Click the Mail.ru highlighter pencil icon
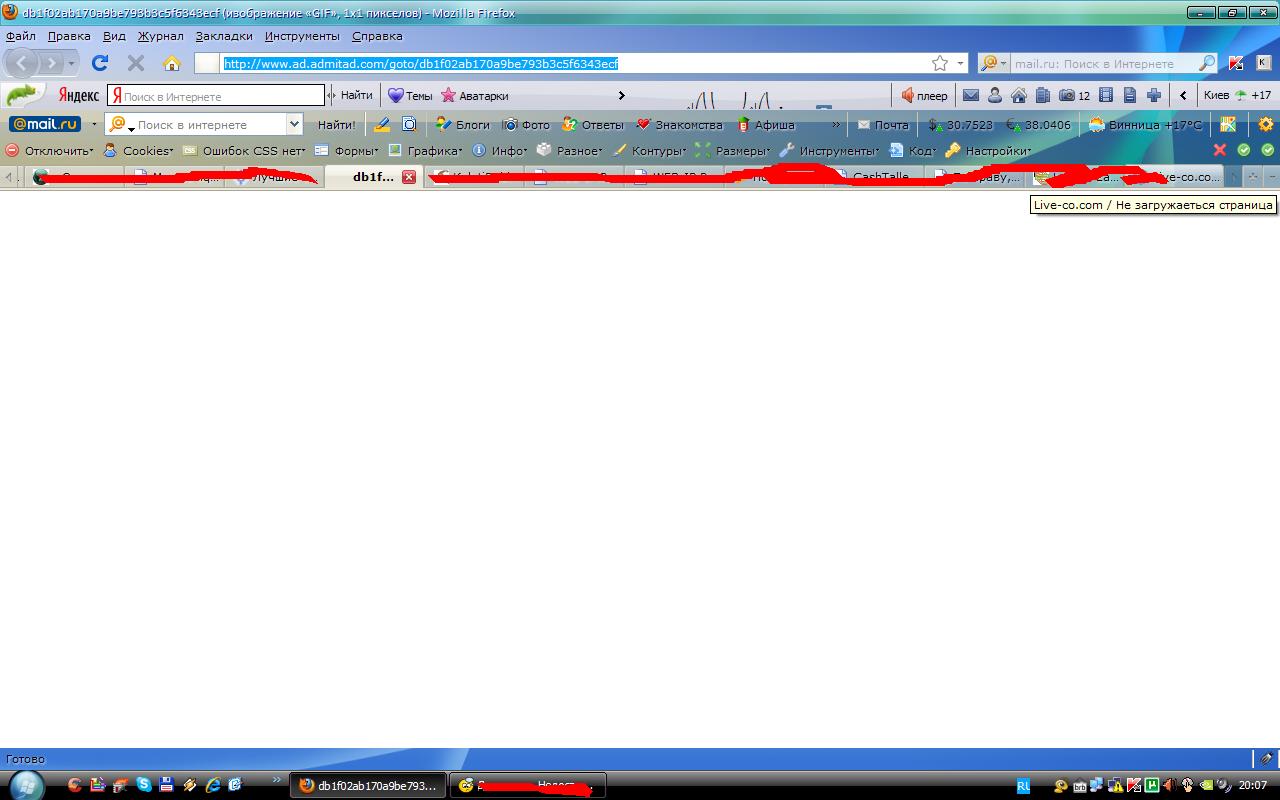 tap(381, 125)
